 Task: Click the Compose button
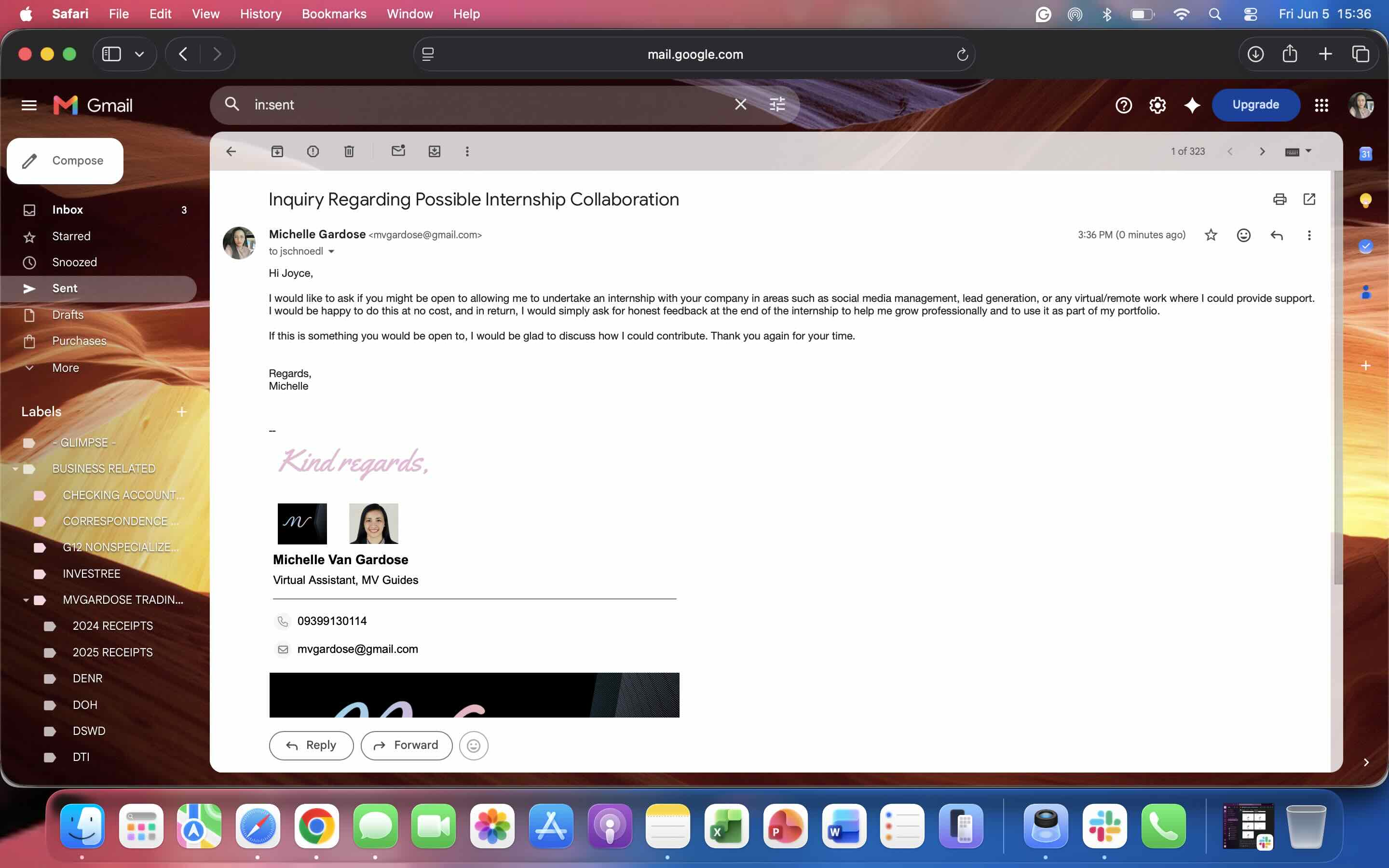click(x=65, y=161)
